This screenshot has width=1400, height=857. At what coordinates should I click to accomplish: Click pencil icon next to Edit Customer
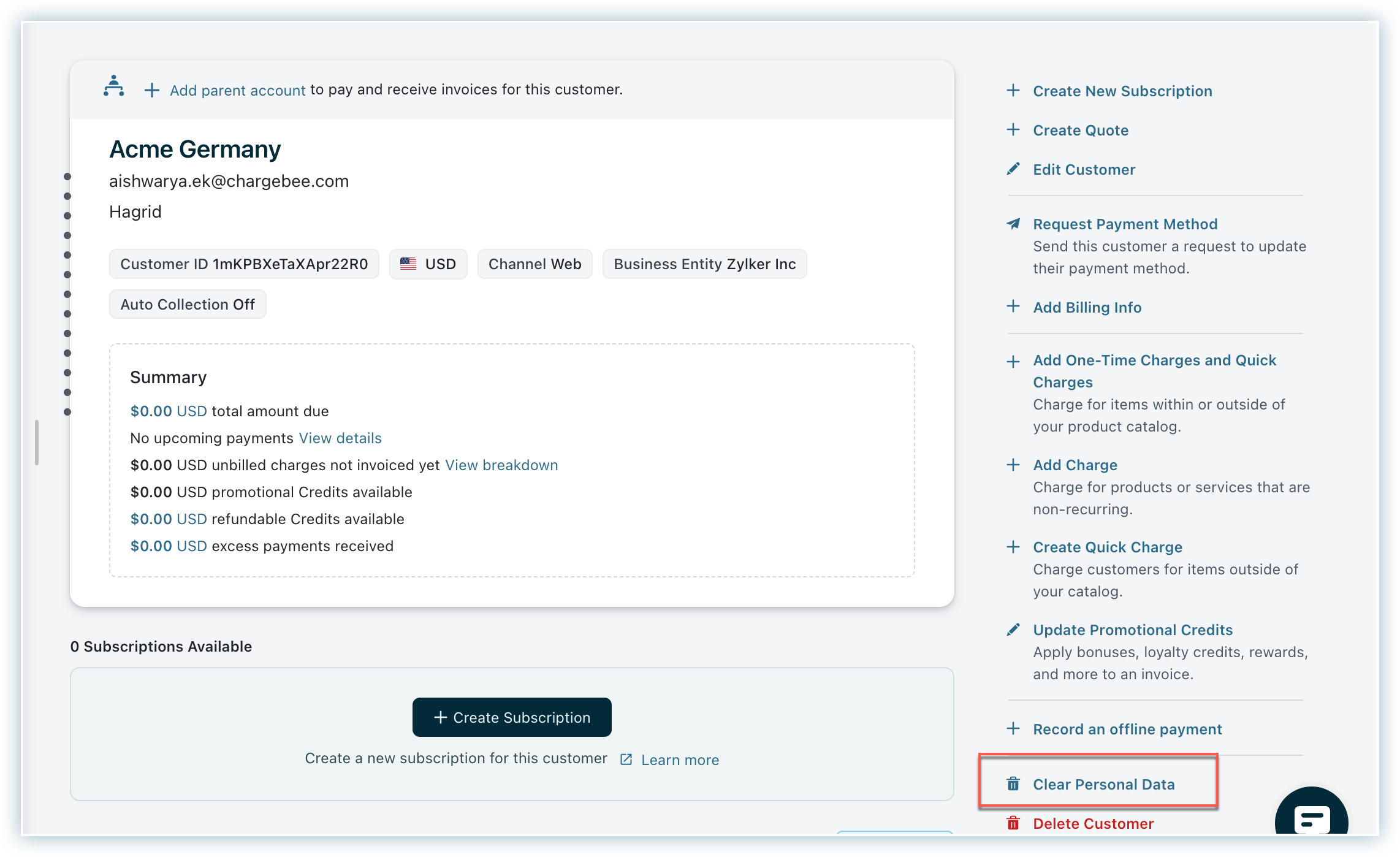pyautogui.click(x=1013, y=169)
